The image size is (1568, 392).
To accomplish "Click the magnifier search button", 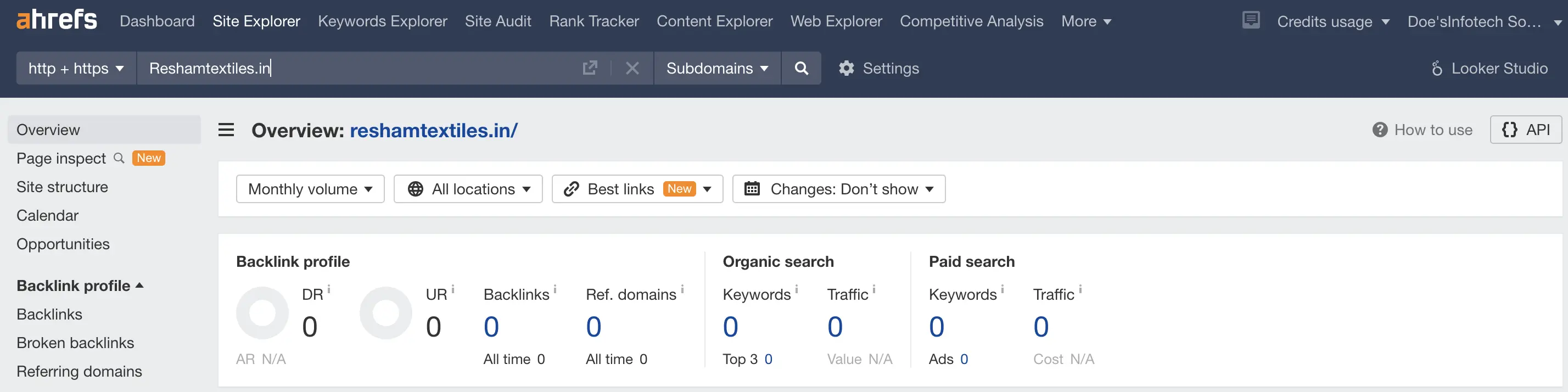I will (802, 68).
